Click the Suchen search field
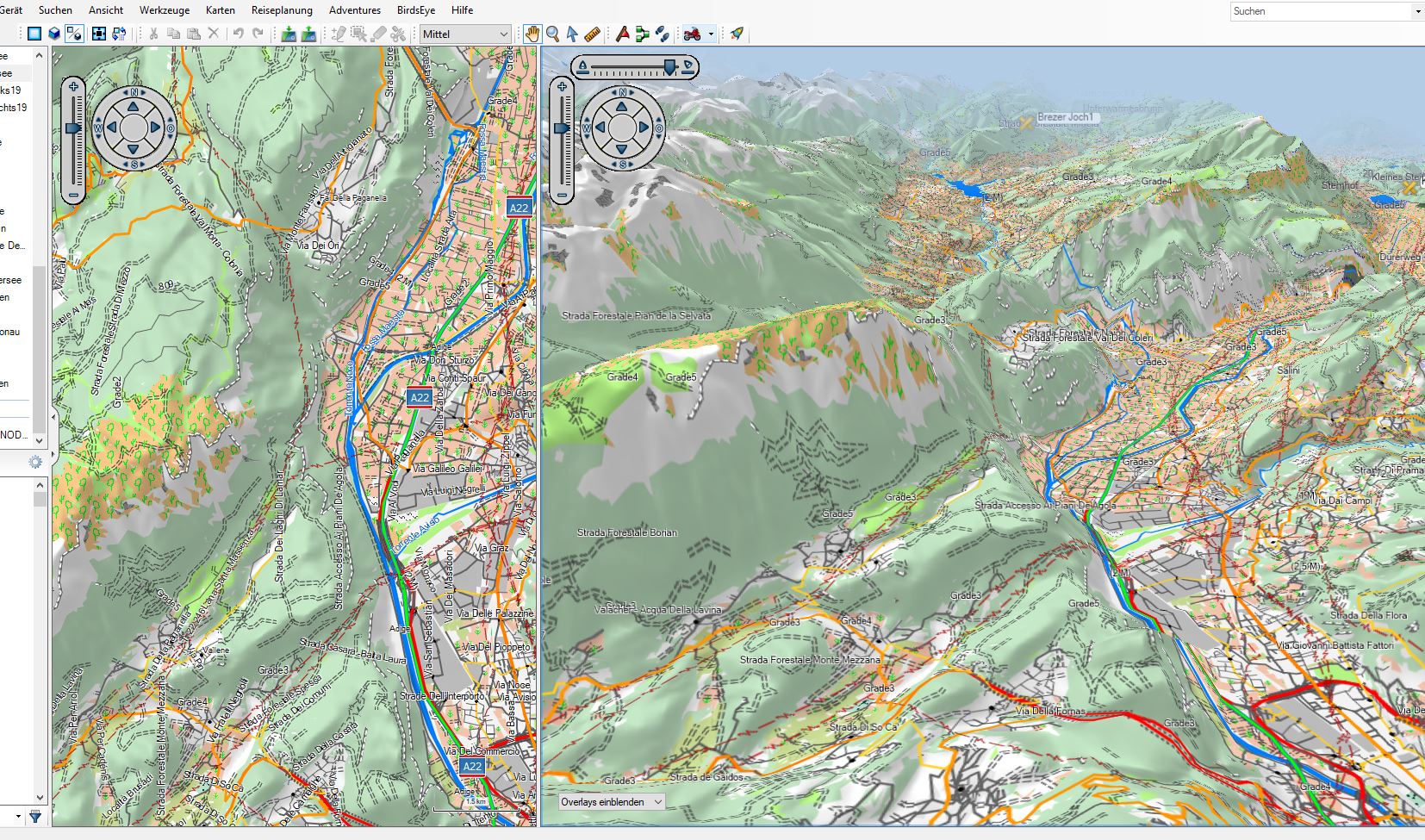The width and height of the screenshot is (1425, 840). [1318, 11]
